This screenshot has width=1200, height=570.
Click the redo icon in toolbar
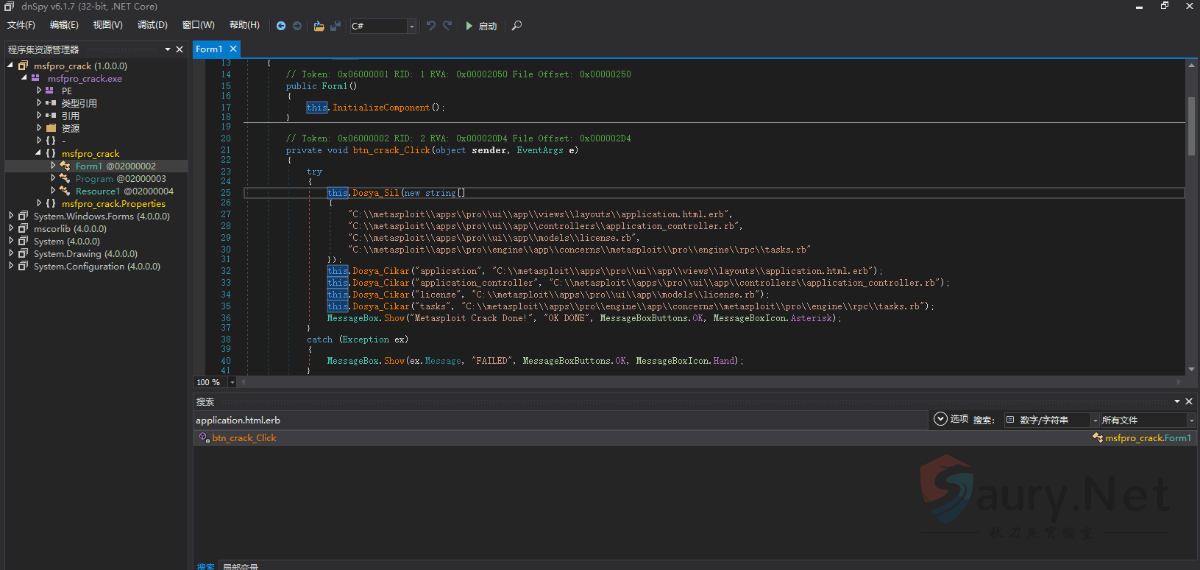(x=447, y=26)
